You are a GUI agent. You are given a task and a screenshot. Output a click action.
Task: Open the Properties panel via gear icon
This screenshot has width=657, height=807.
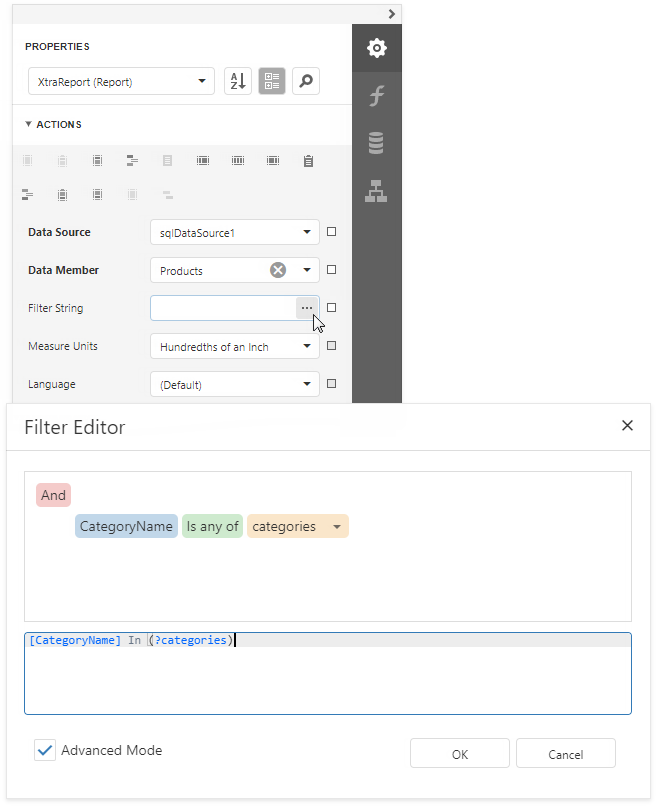(377, 47)
